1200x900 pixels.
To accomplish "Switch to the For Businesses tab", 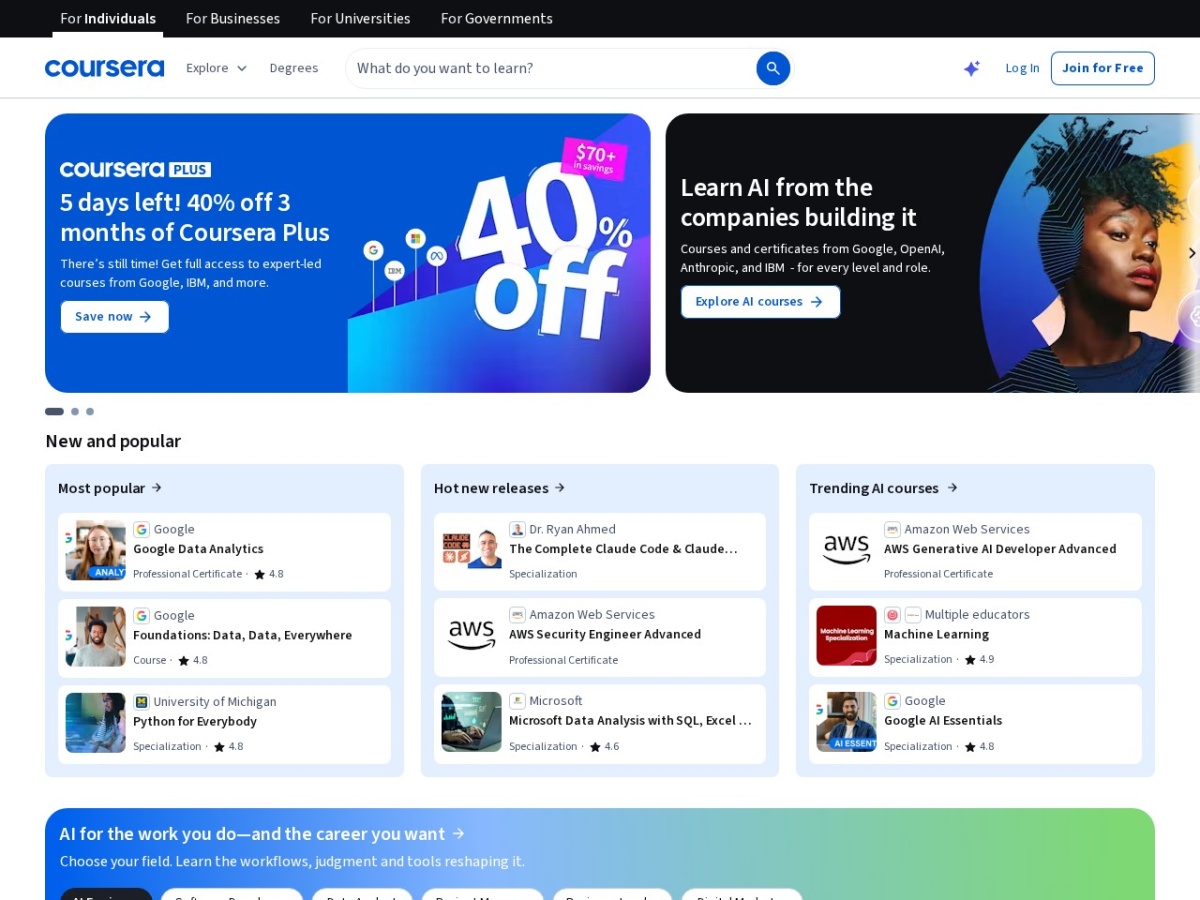I will click(233, 18).
